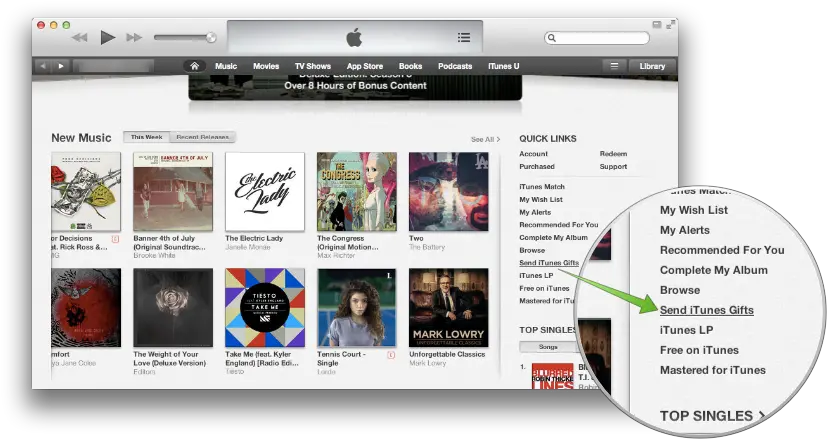Open the Blurred Lines single cover
This screenshot has height=439, width=827.
click(552, 376)
